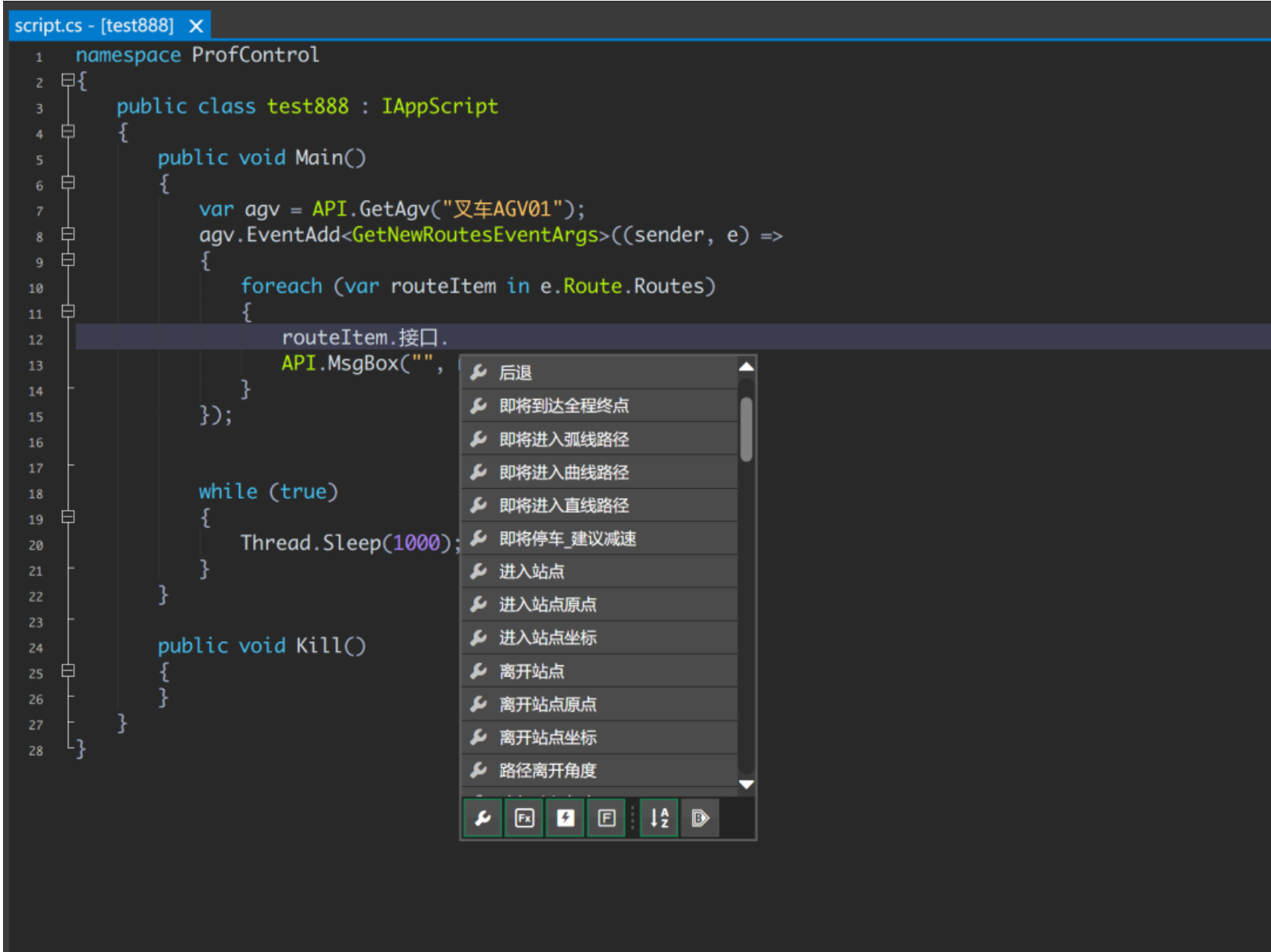Select 后退 in the autocomplete list
1271x952 pixels.
599,373
